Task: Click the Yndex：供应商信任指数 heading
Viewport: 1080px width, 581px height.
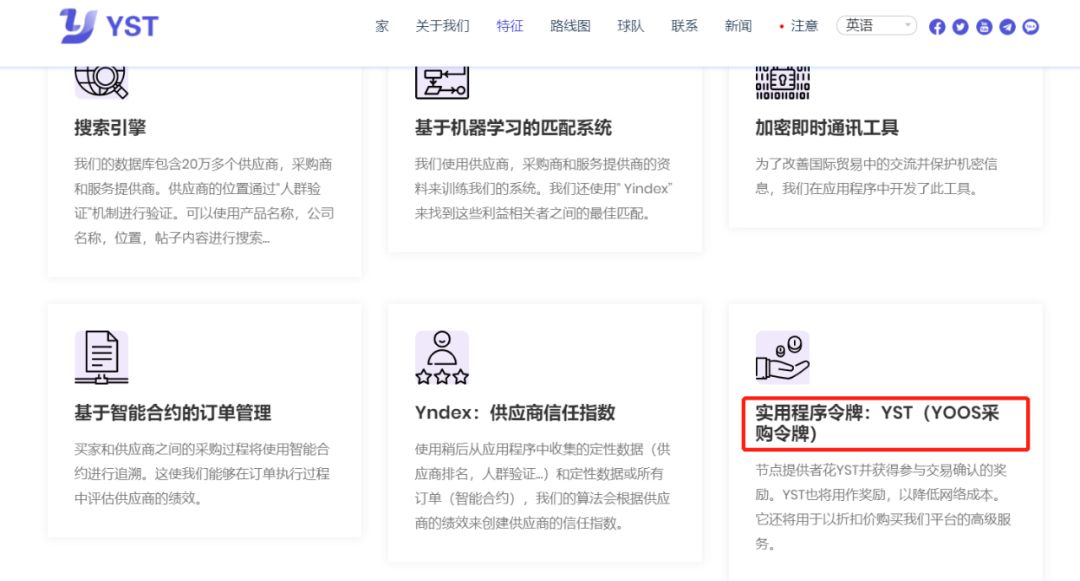Action: click(x=515, y=413)
